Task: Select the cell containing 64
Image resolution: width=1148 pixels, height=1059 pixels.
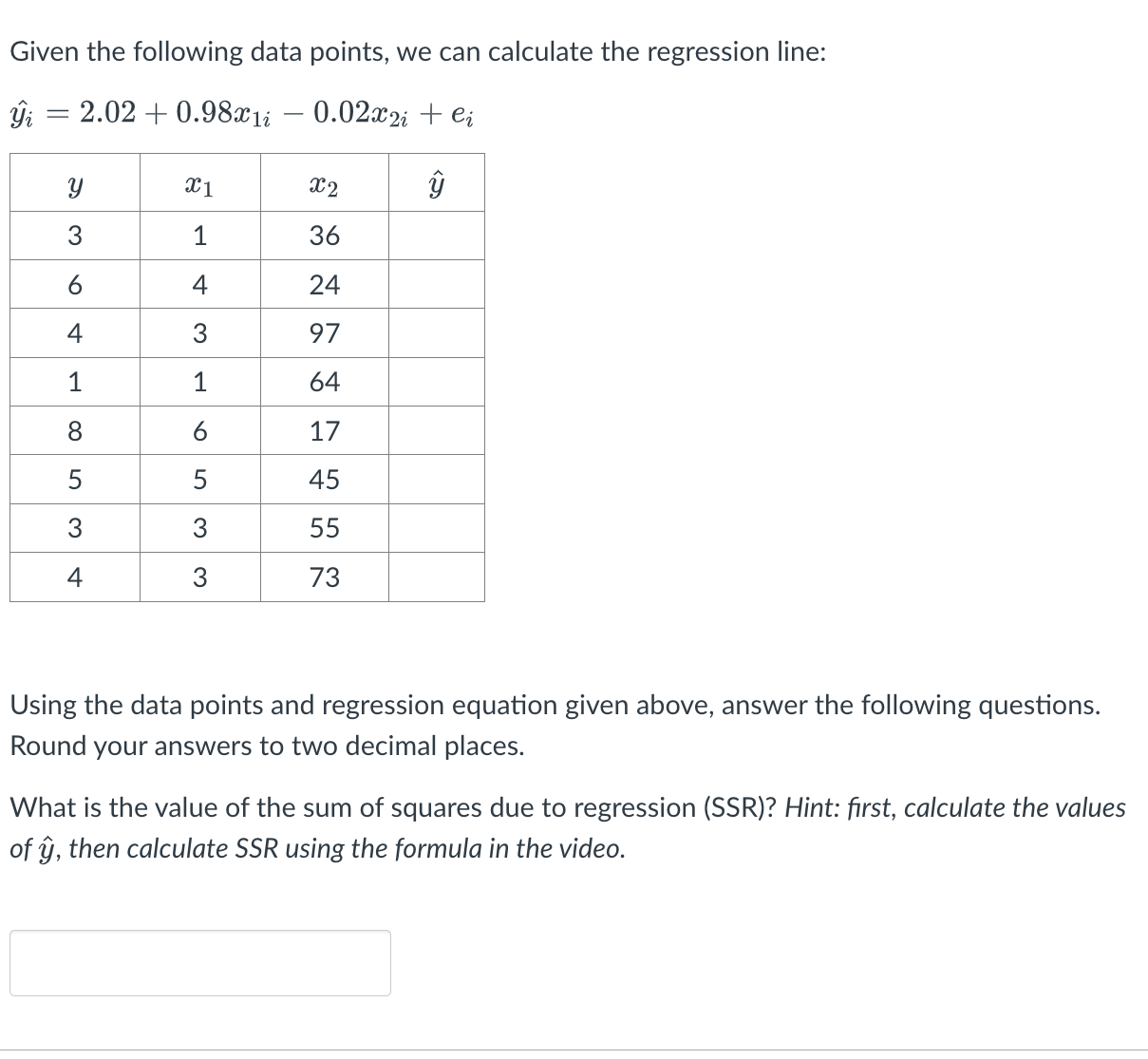Action: (x=325, y=382)
